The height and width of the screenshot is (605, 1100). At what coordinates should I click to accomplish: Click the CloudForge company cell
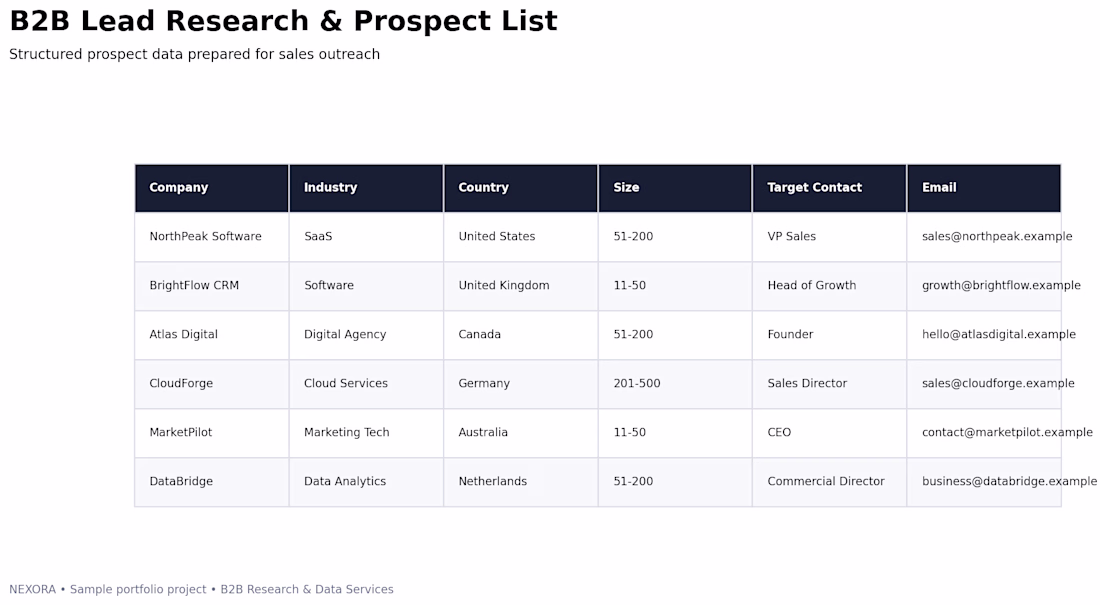pos(212,385)
